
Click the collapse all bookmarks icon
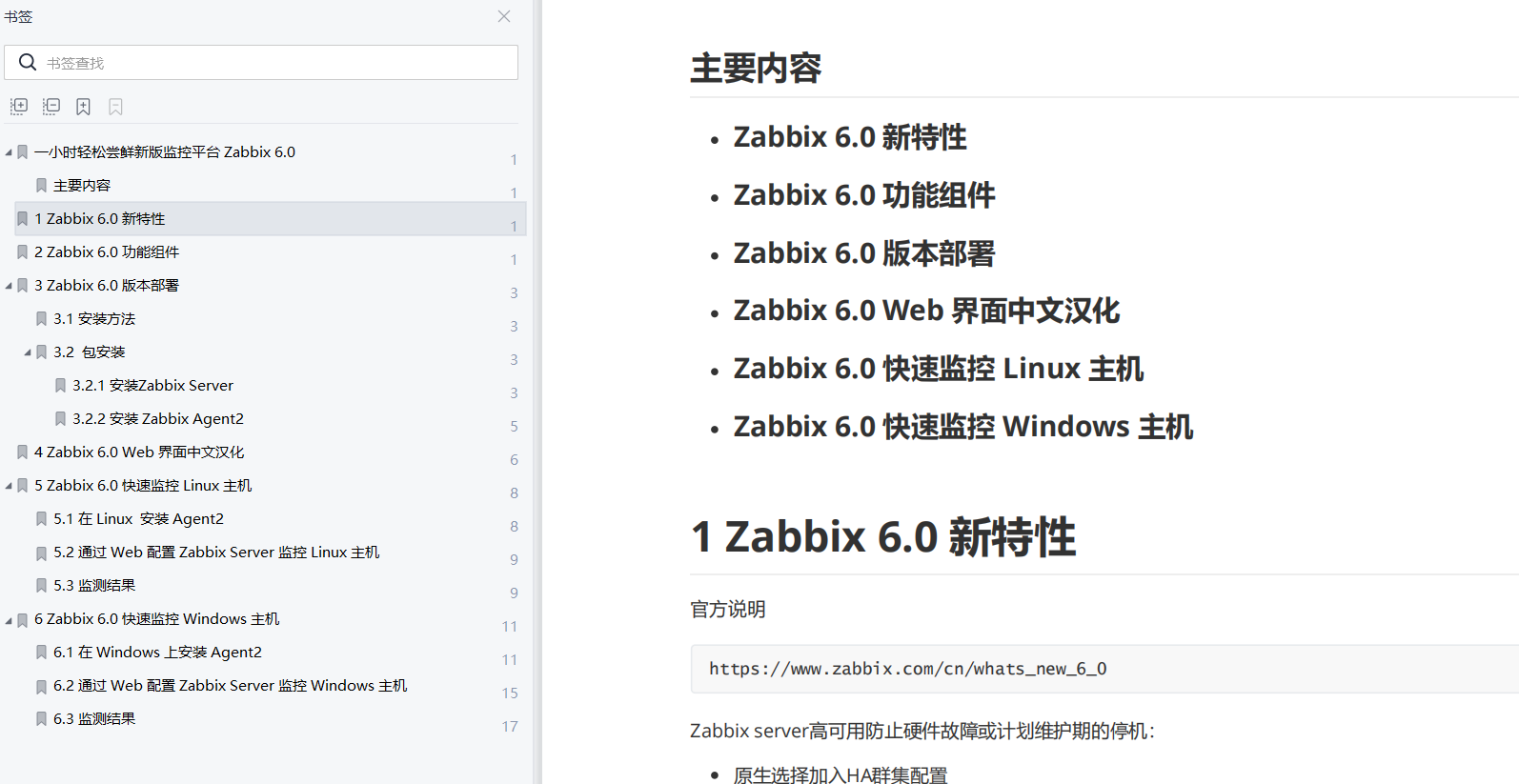pos(51,107)
